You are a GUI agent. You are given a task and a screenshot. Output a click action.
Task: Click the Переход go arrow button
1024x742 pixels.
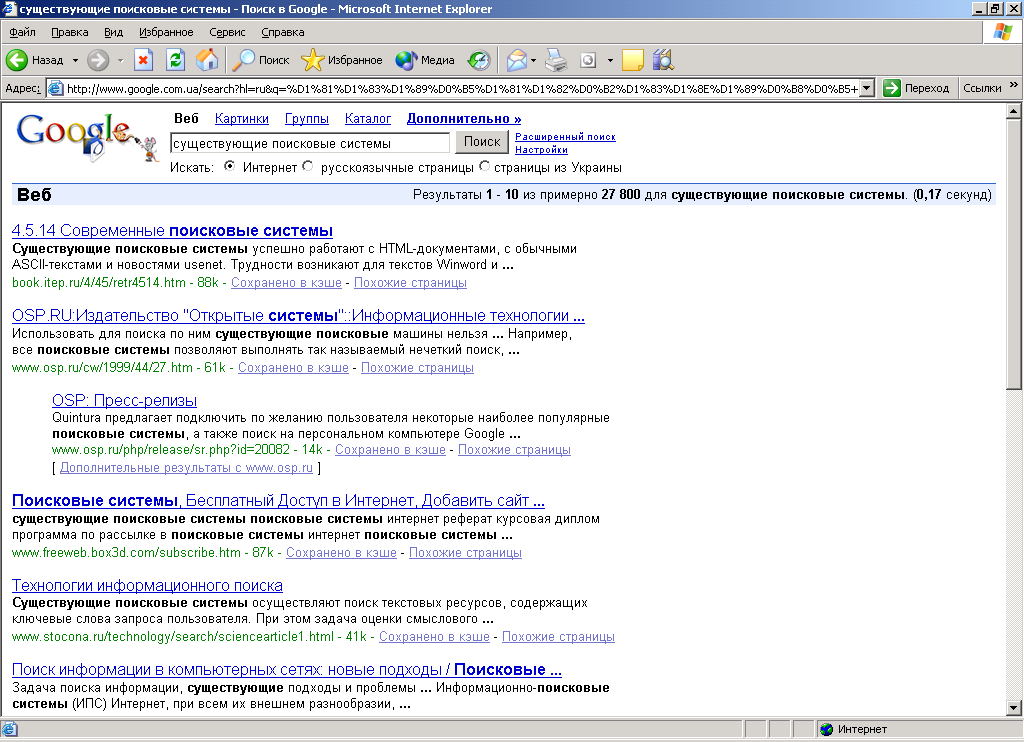[x=916, y=88]
